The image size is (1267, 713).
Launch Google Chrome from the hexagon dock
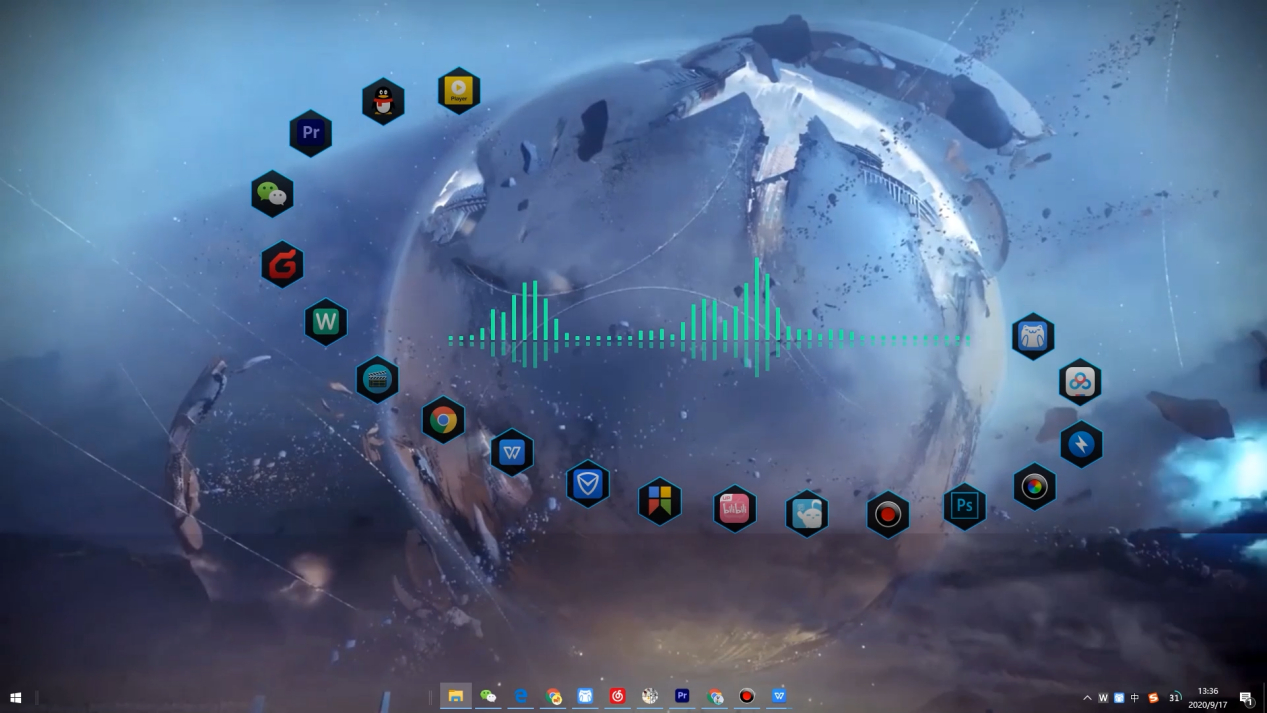pyautogui.click(x=443, y=421)
